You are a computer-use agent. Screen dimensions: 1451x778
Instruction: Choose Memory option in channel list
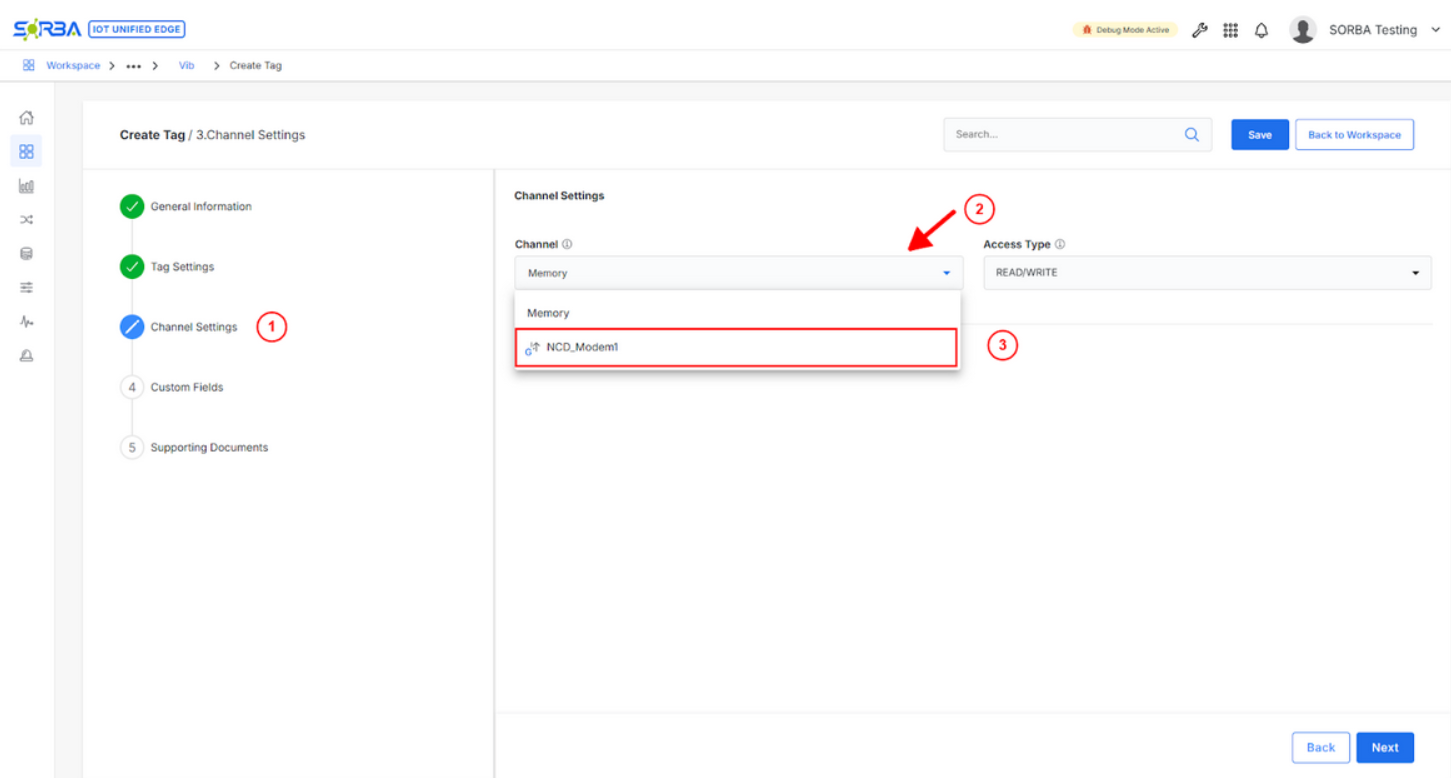[x=548, y=313]
